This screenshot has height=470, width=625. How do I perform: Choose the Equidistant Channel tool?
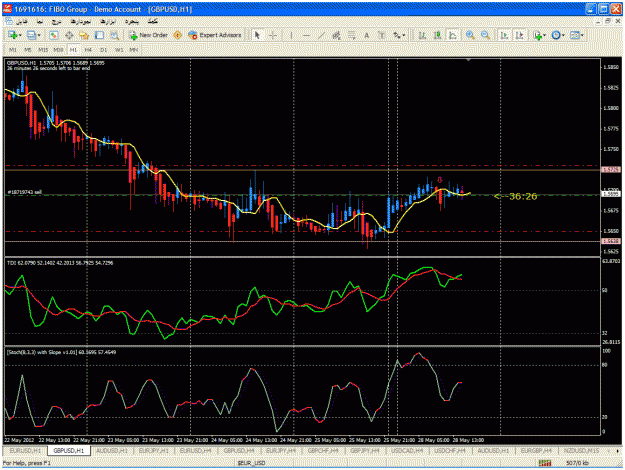point(336,35)
